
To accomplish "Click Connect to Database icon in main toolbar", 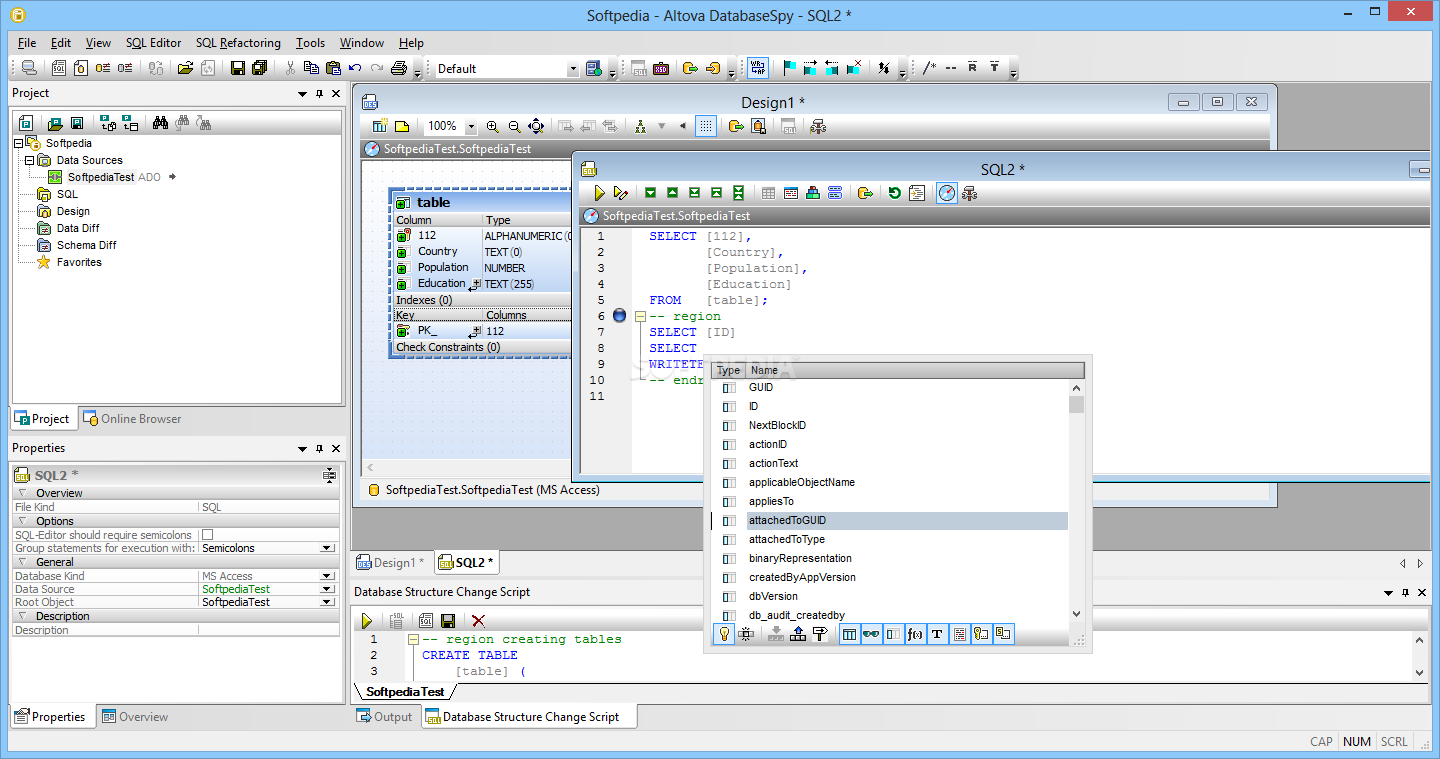I will (29, 68).
